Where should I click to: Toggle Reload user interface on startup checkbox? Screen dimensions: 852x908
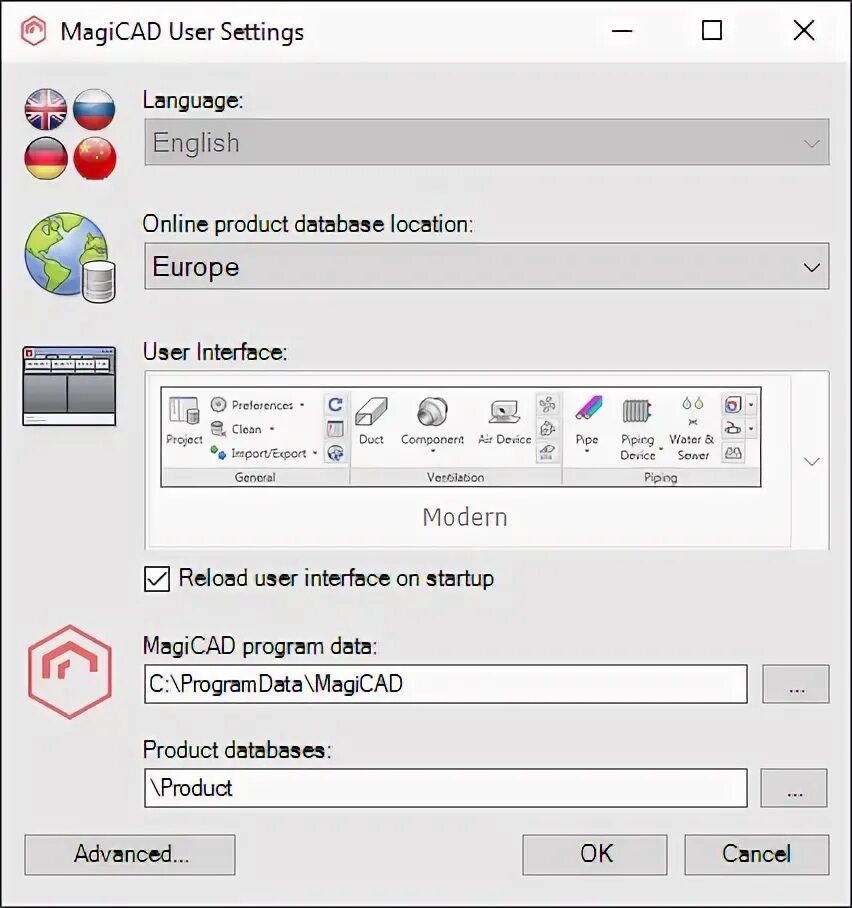[x=157, y=579]
